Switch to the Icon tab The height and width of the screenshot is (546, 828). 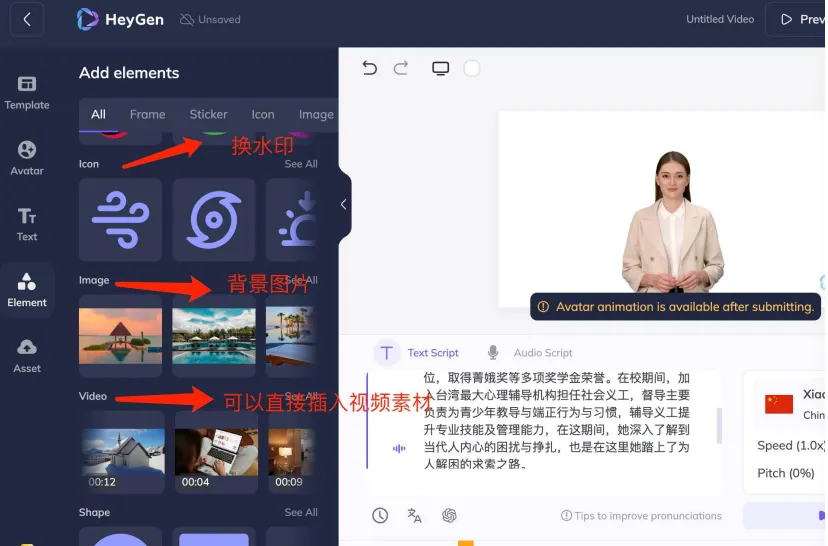(x=262, y=115)
